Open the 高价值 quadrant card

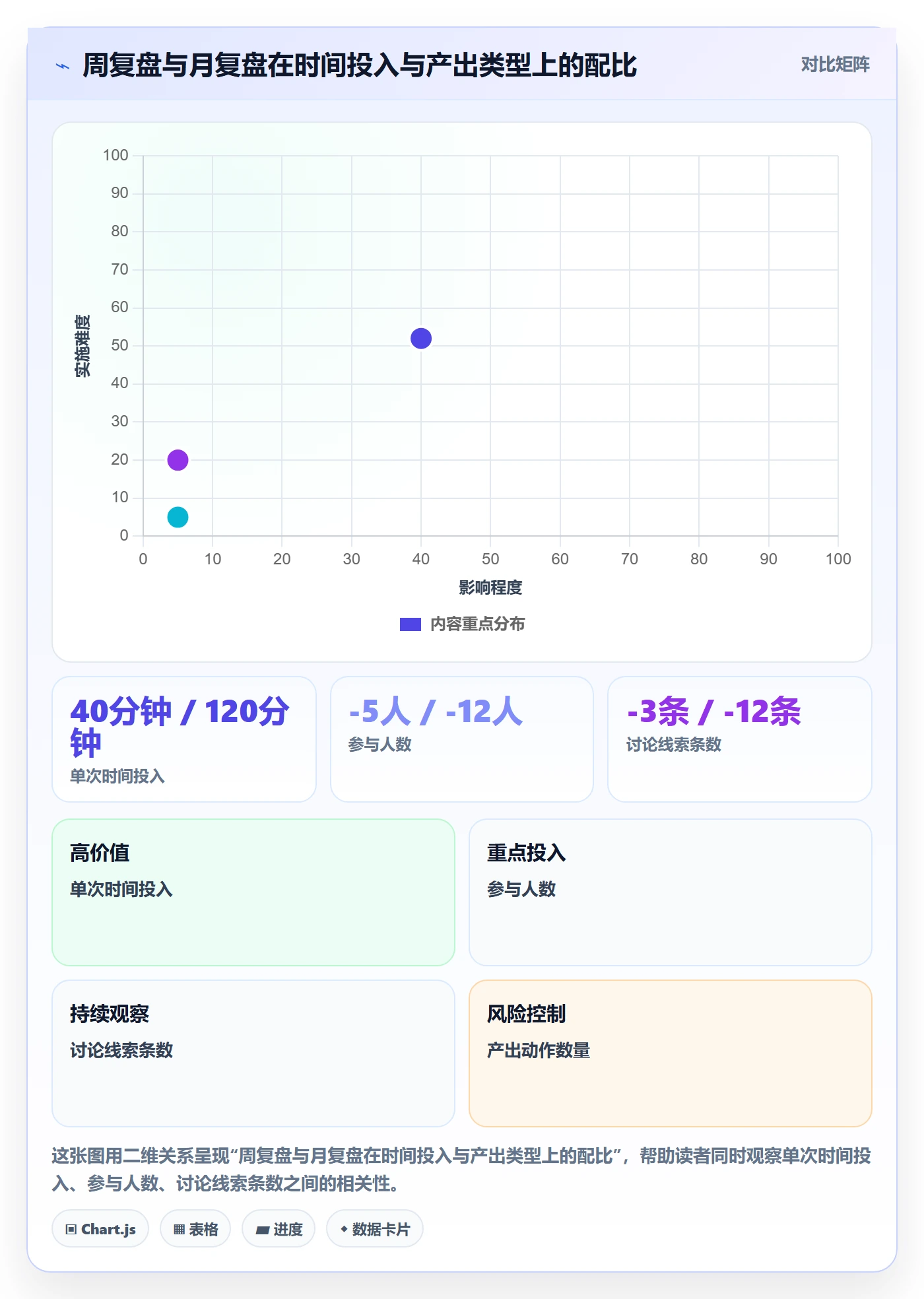pyautogui.click(x=253, y=892)
